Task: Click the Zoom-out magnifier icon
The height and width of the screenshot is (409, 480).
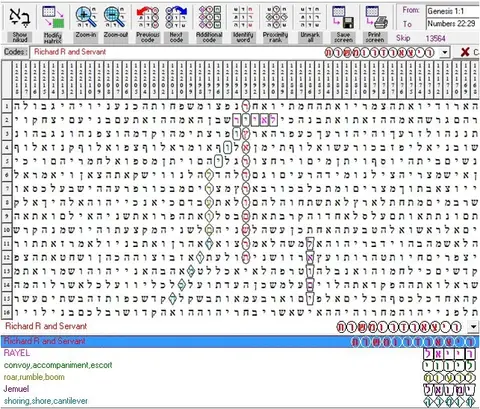Action: pyautogui.click(x=115, y=17)
